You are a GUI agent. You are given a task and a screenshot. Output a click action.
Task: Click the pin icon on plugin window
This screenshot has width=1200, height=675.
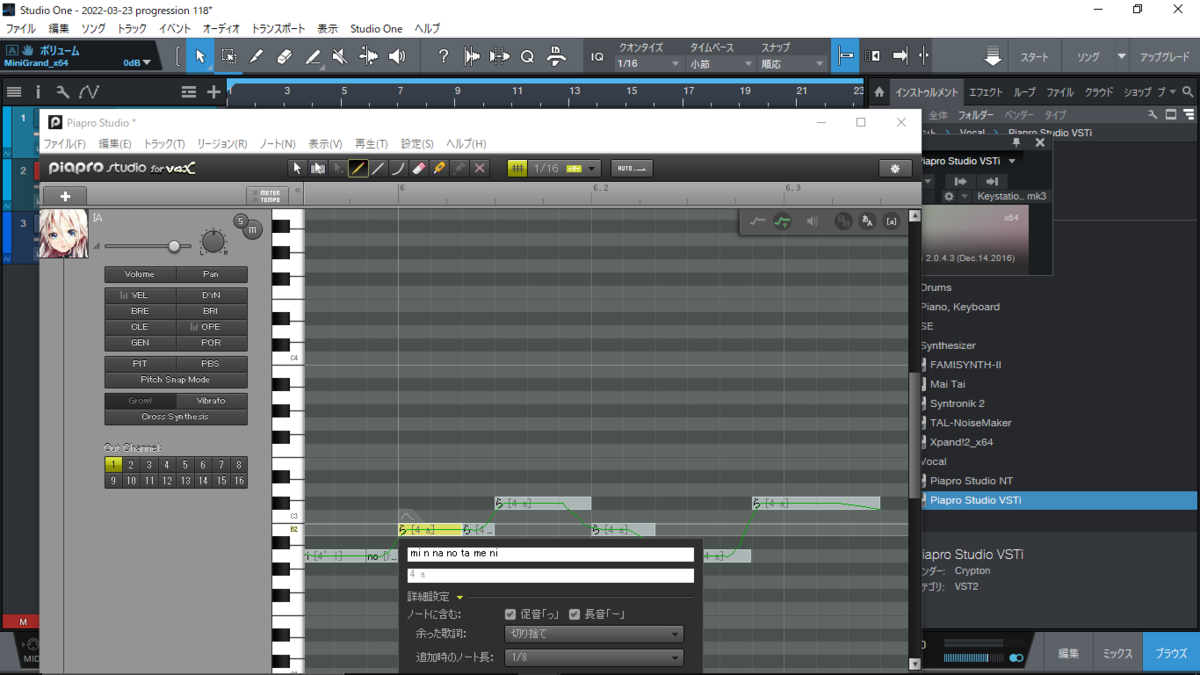point(1017,143)
